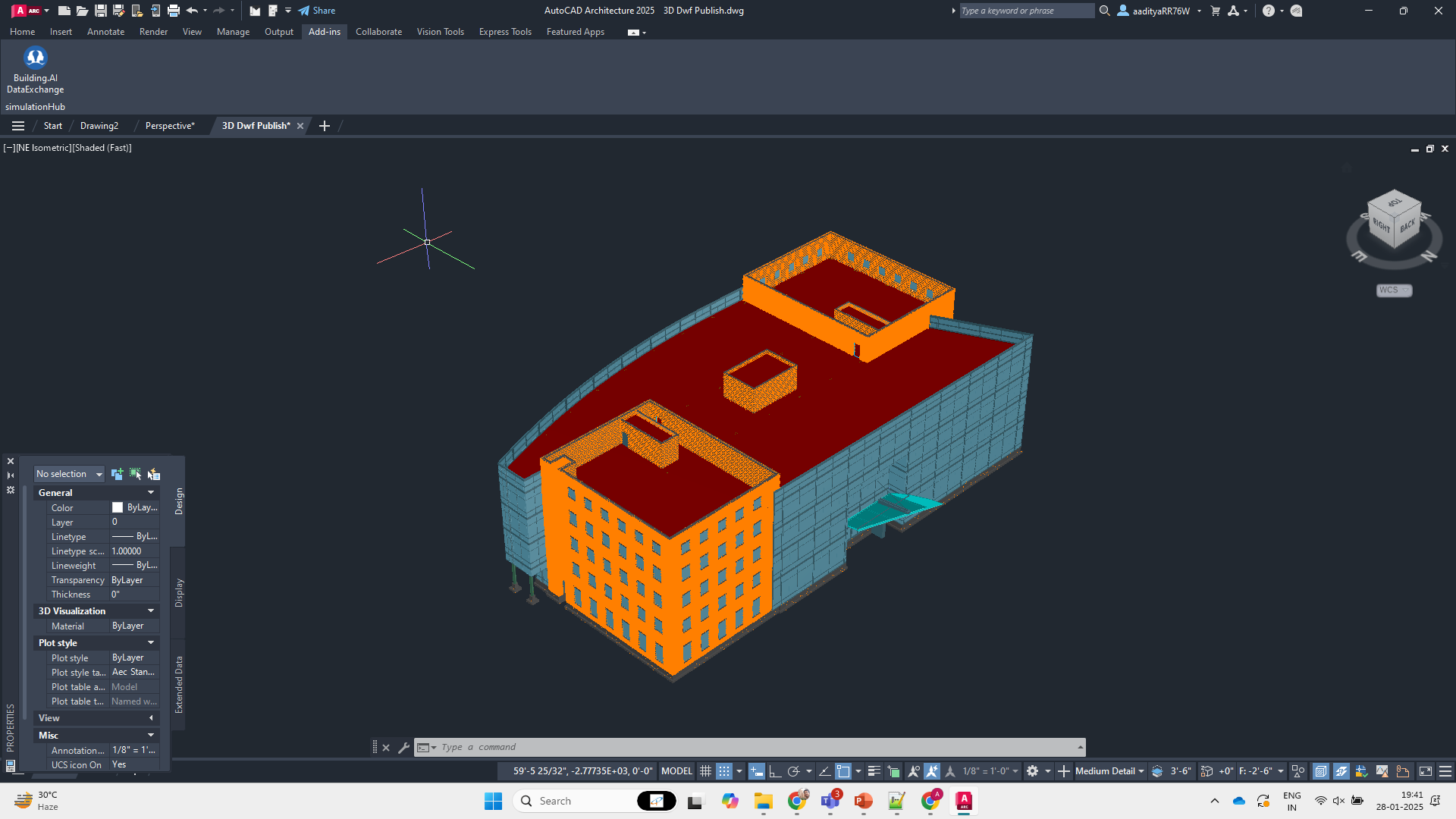Click the Customize wrench icon on command line

(404, 748)
